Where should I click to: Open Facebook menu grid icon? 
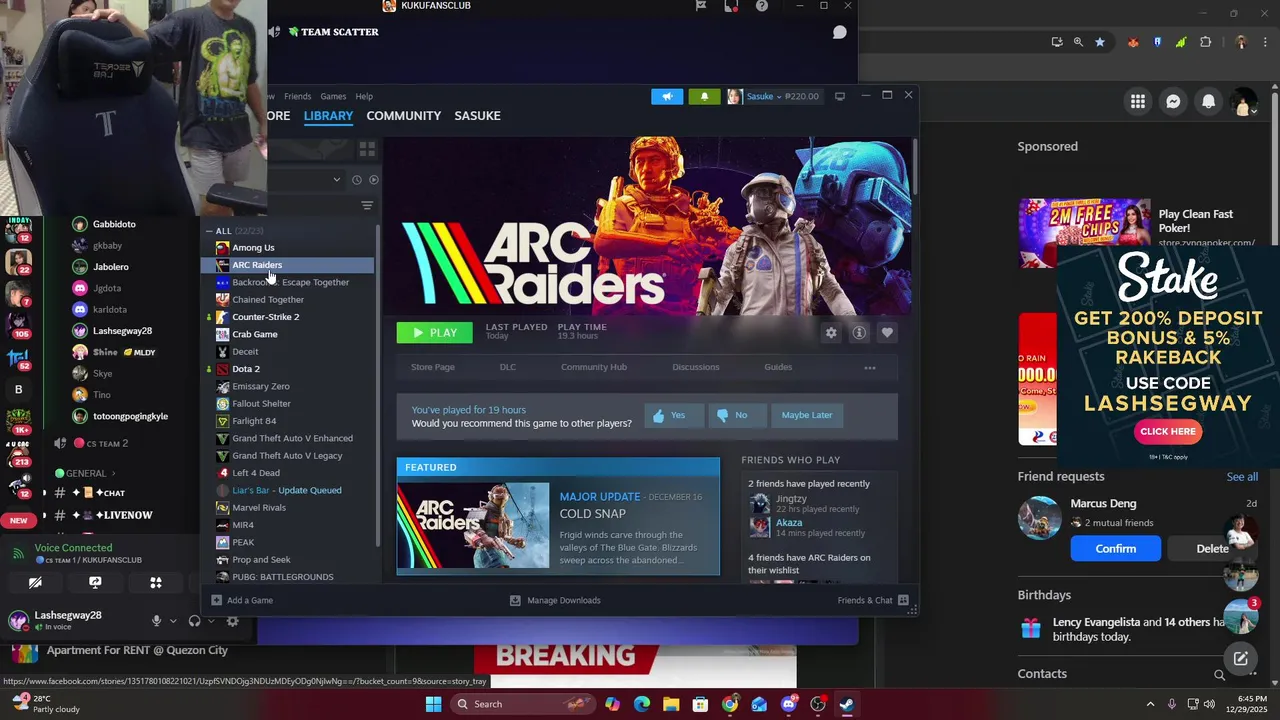pyautogui.click(x=1138, y=101)
